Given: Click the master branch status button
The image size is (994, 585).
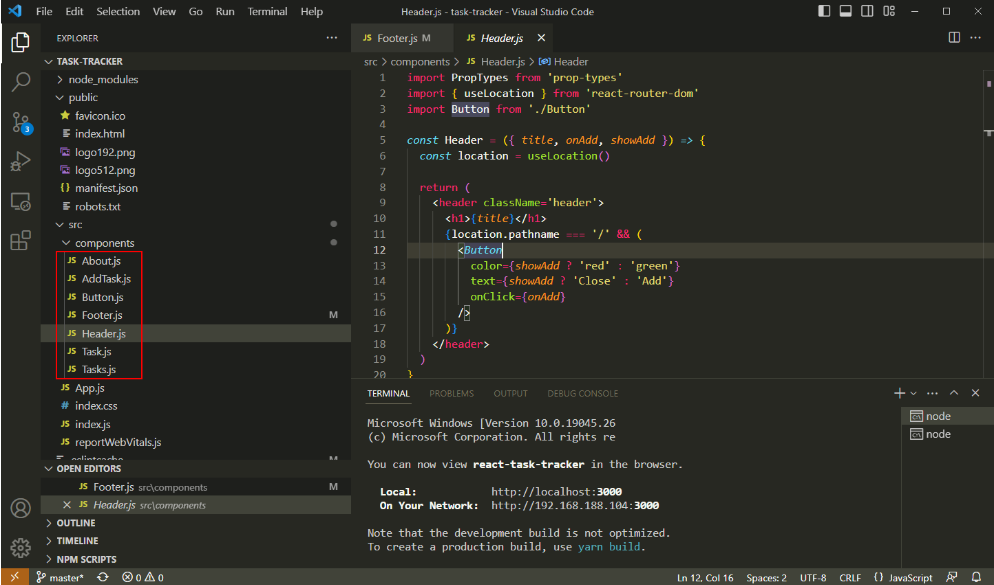Looking at the screenshot, I should click(59, 577).
